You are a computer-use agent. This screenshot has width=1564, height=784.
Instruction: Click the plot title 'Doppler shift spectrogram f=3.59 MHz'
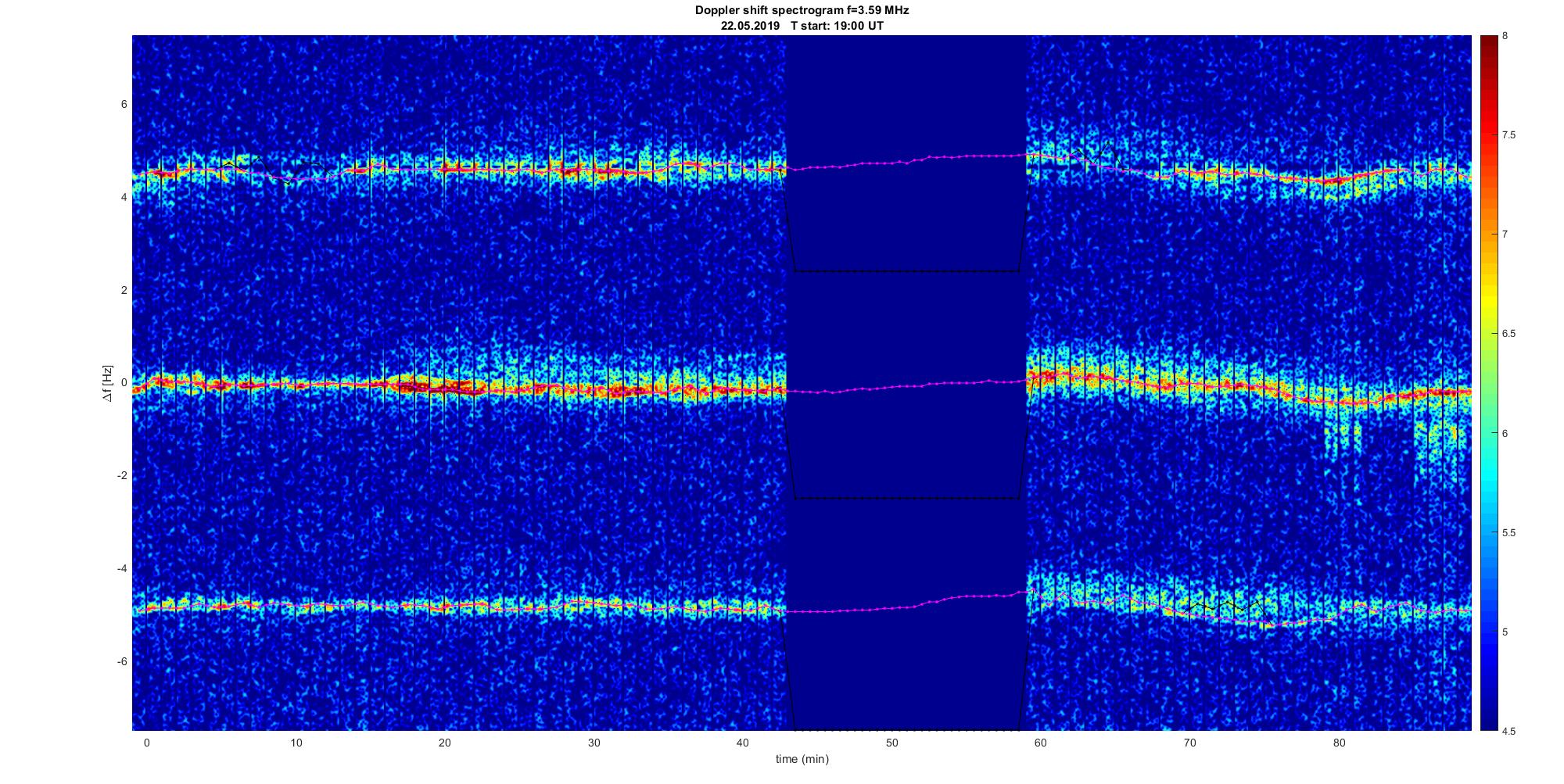pyautogui.click(x=802, y=11)
